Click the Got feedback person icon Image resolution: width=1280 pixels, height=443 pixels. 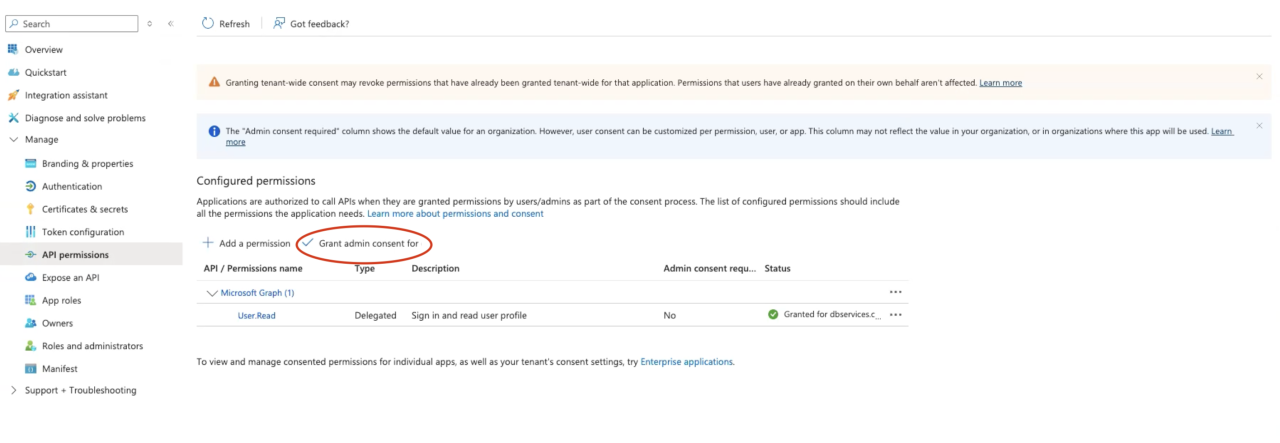point(279,23)
